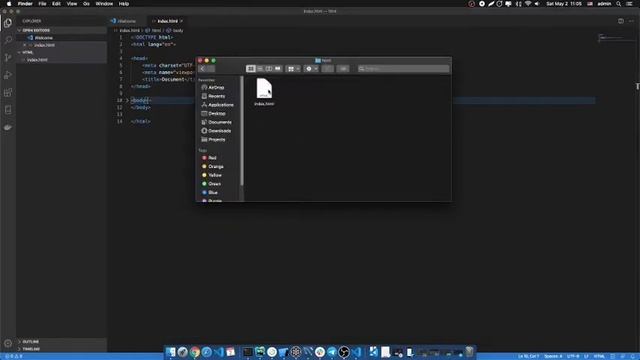Image resolution: width=640 pixels, height=360 pixels.
Task: Open the Trash from the Dock
Action: click(x=469, y=351)
